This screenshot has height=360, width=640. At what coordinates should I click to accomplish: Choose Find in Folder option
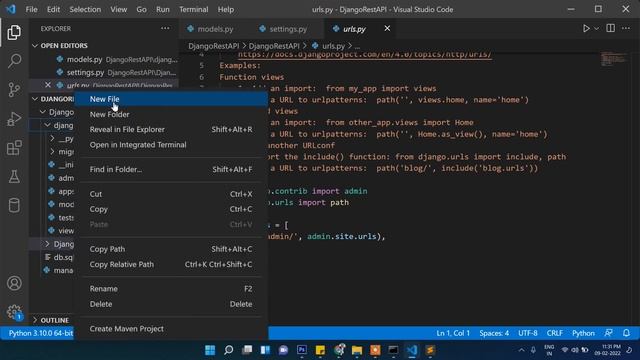click(x=171, y=169)
